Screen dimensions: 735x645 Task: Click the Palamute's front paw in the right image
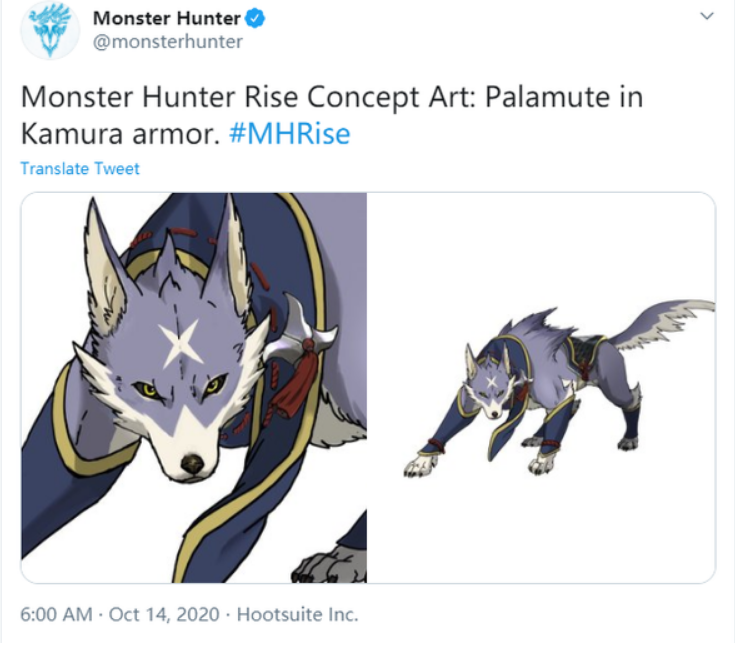[x=420, y=467]
